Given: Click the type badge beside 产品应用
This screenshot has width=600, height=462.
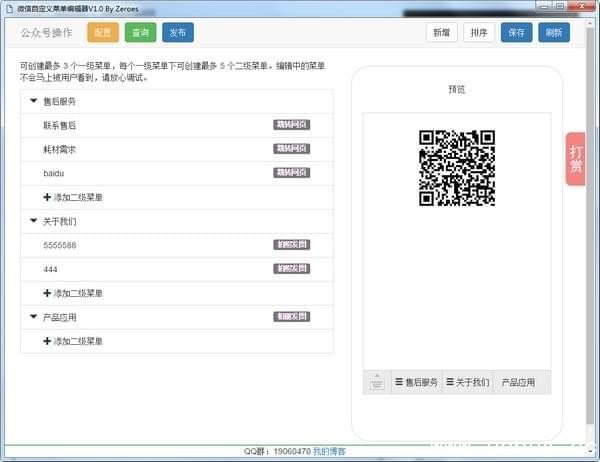Looking at the screenshot, I should pos(292,317).
